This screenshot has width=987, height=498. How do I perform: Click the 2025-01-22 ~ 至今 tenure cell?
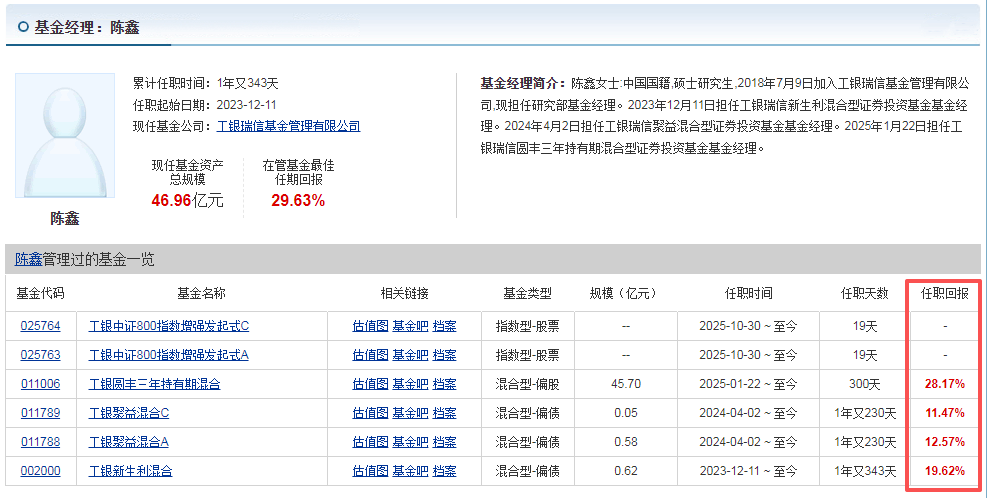coord(748,384)
